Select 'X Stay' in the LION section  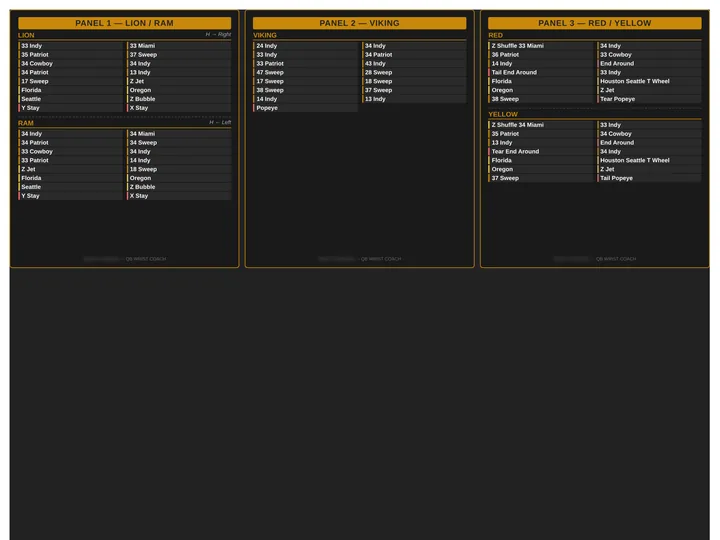(x=179, y=107)
